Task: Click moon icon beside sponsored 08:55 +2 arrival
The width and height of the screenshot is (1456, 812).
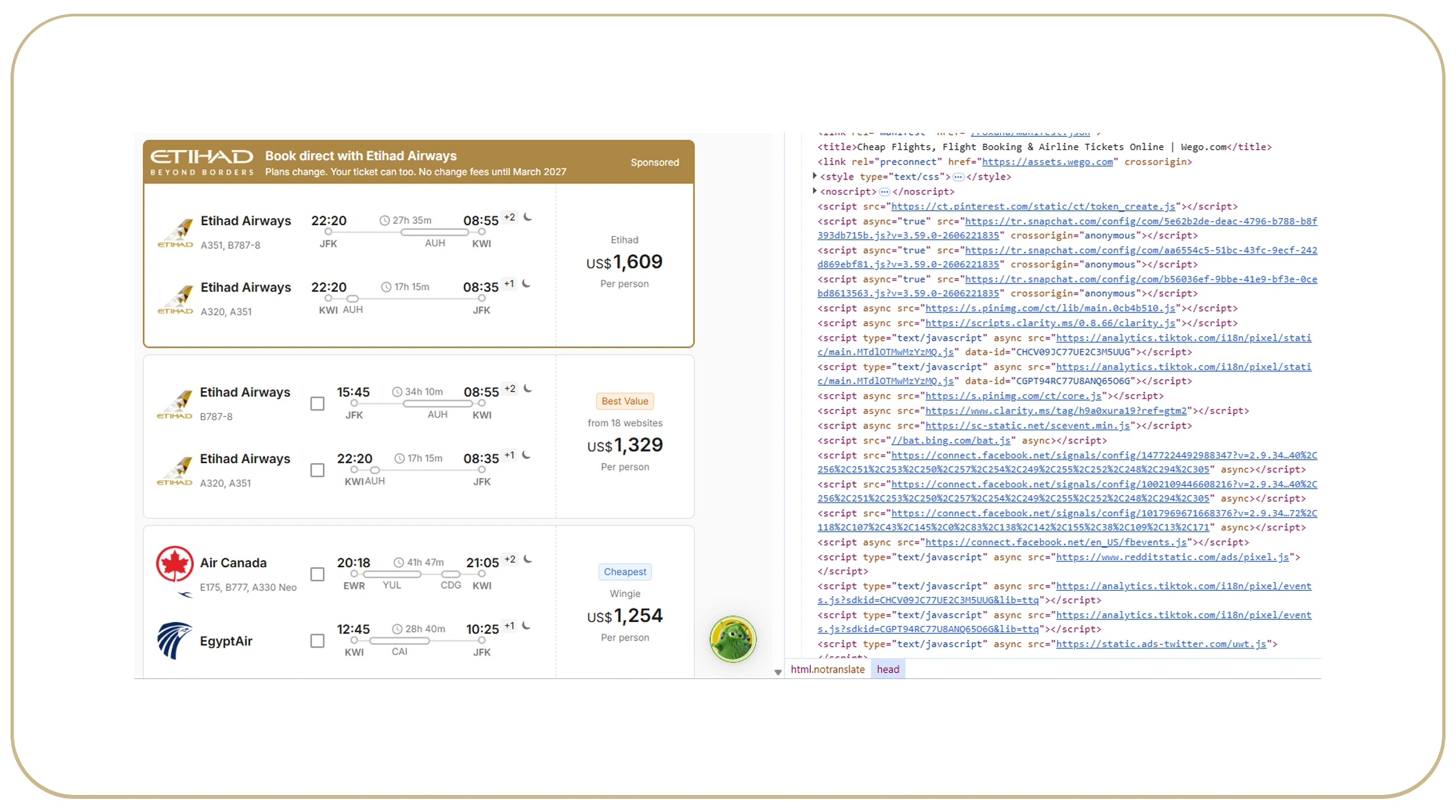Action: [x=528, y=217]
